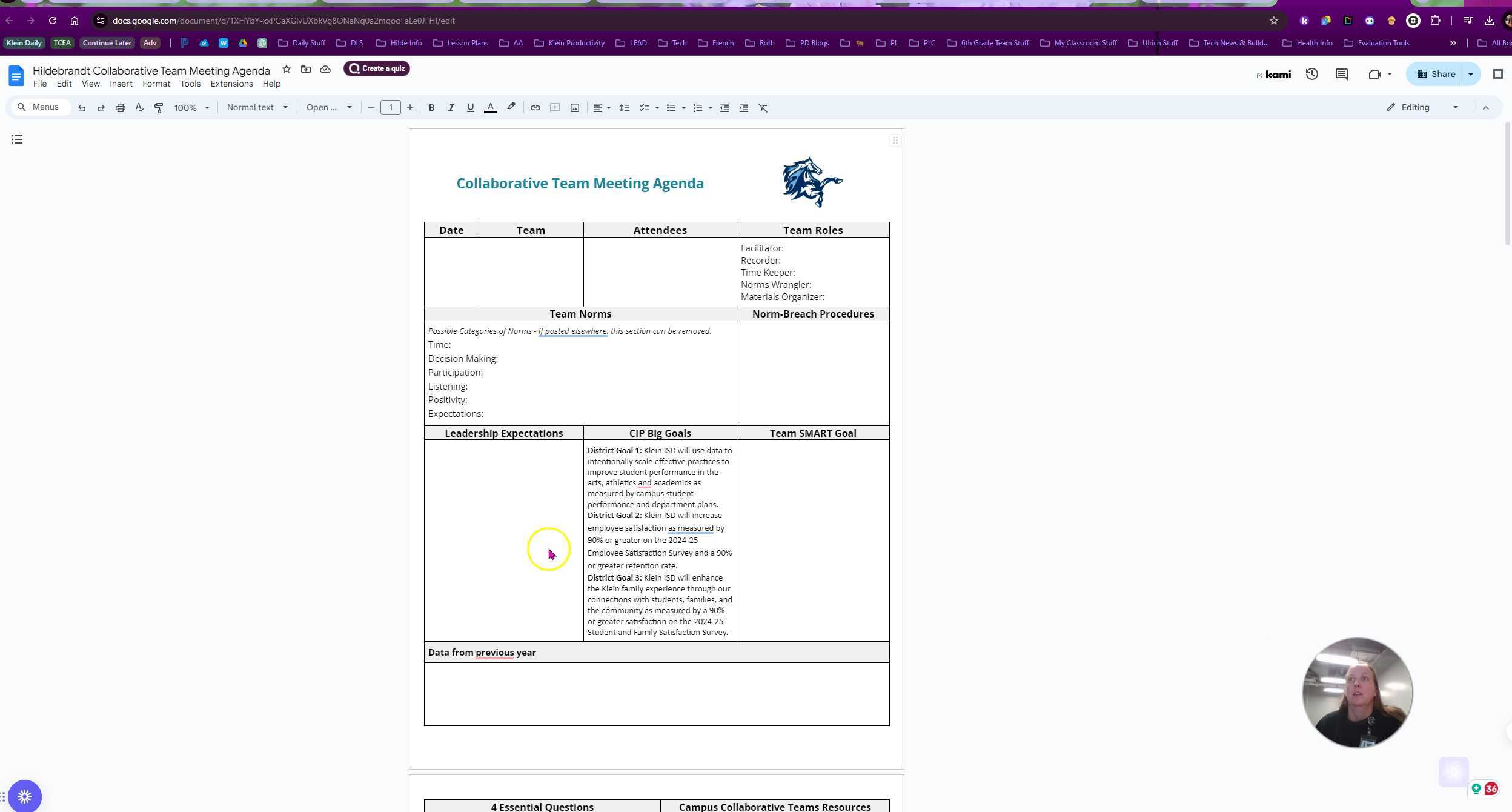Clear formatting with the toolbar icon
This screenshot has width=1512, height=812.
[763, 108]
